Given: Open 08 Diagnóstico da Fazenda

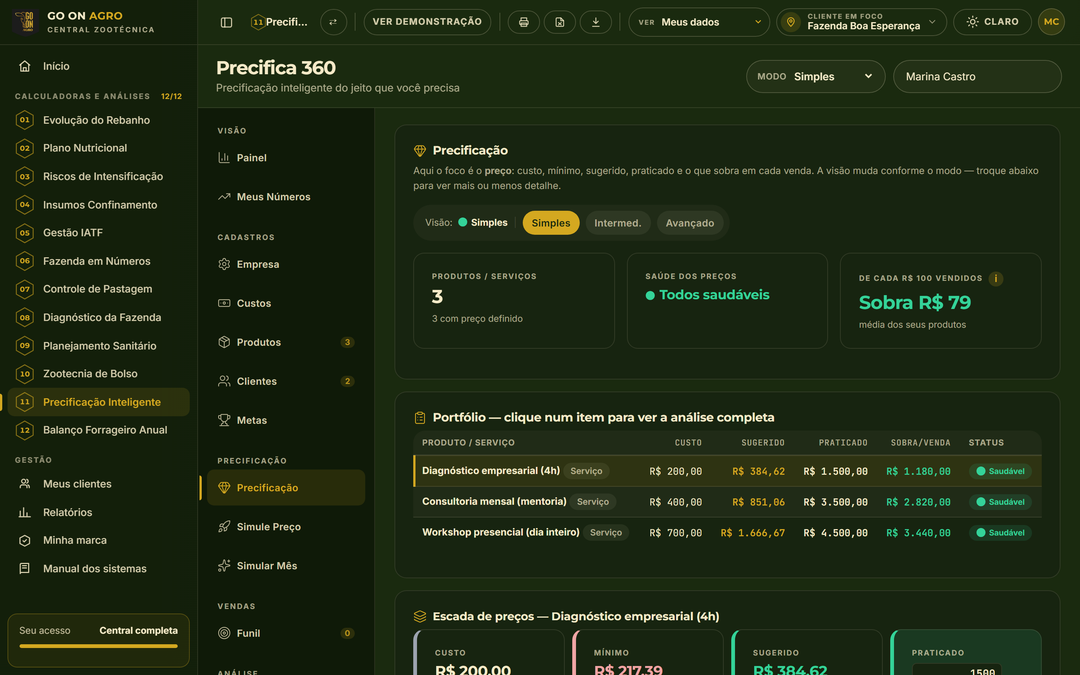Looking at the screenshot, I should [x=98, y=318].
